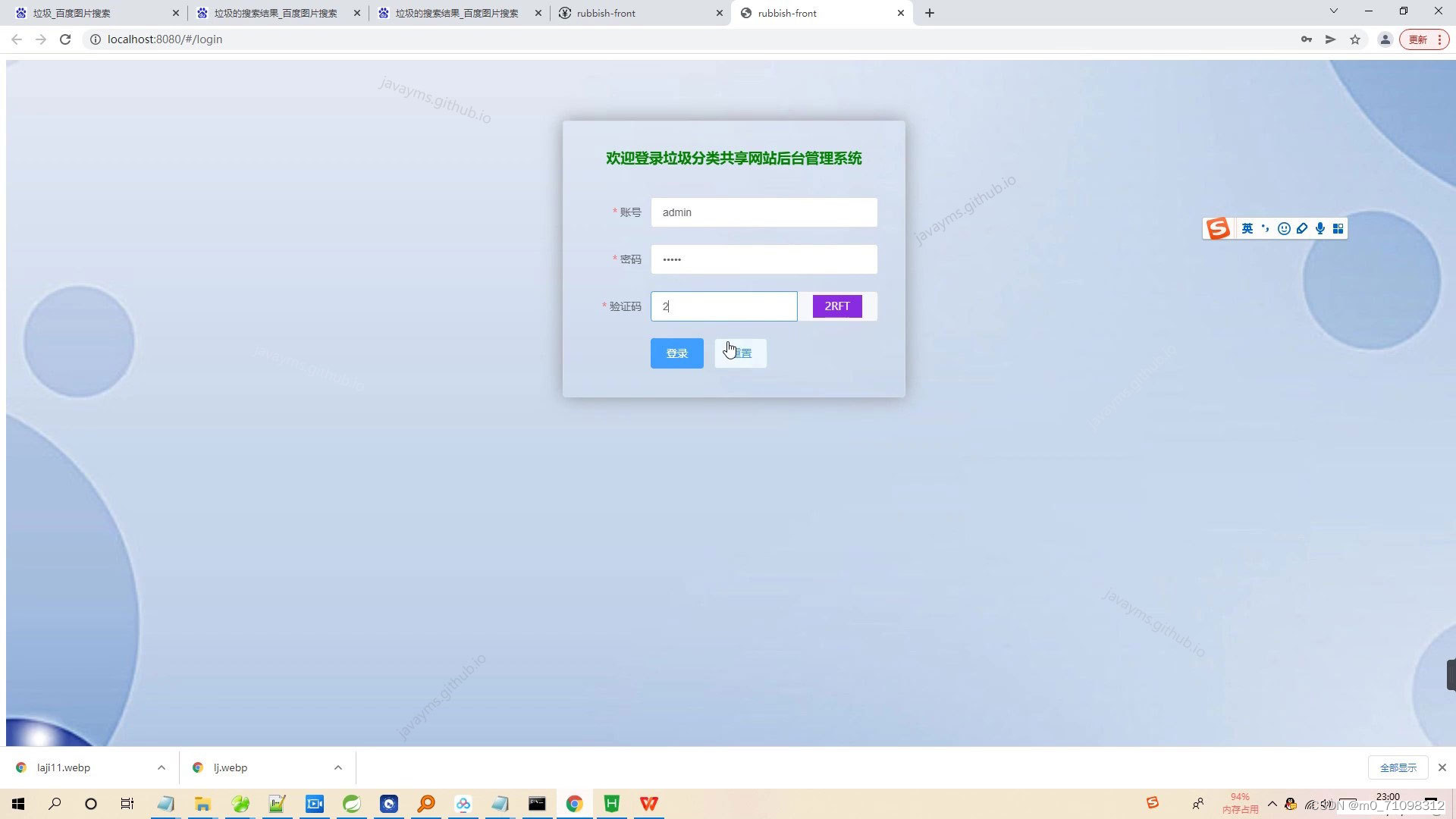1456x819 pixels.
Task: Switch to the inactive rubbish-front tab
Action: pyautogui.click(x=637, y=13)
